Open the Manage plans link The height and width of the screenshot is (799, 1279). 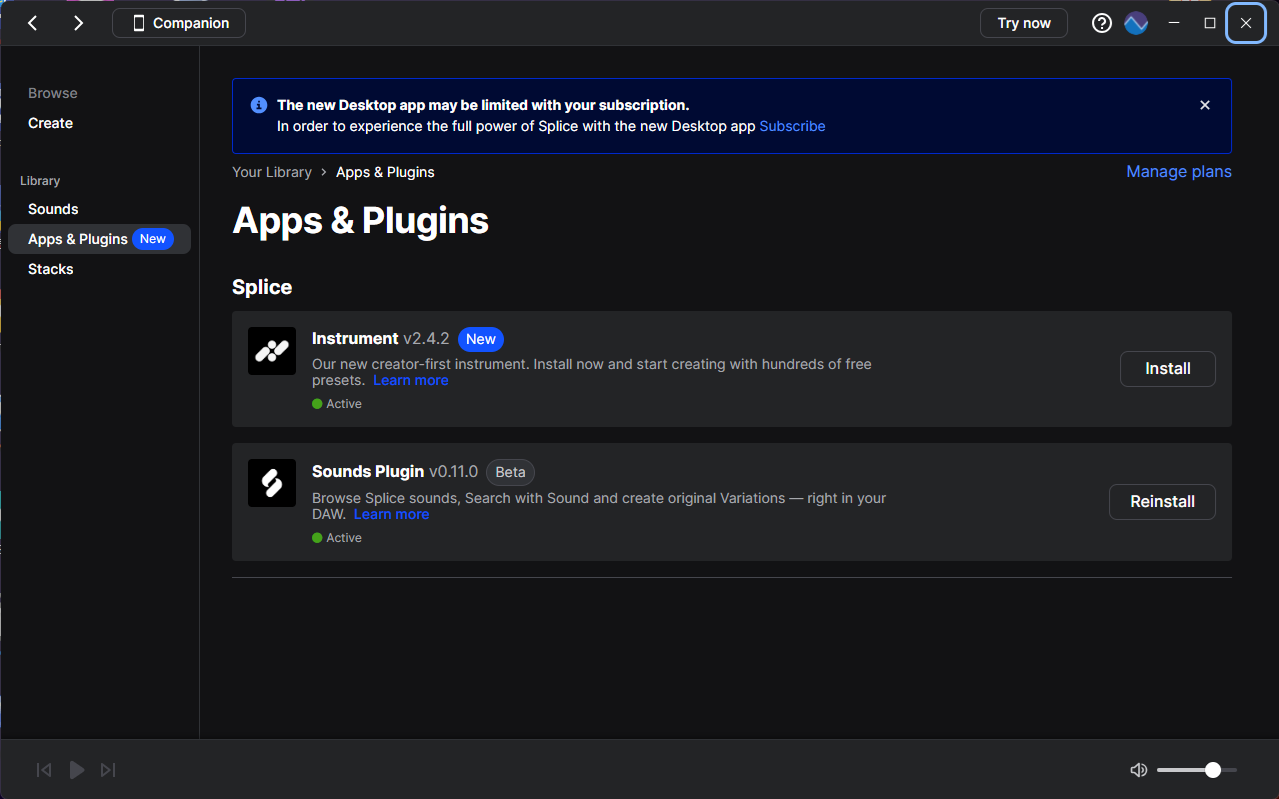[x=1179, y=172]
